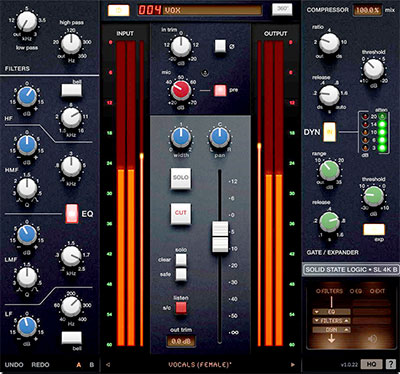Click the speaker icon in routing panel
The width and height of the screenshot is (400, 374).
point(372,339)
